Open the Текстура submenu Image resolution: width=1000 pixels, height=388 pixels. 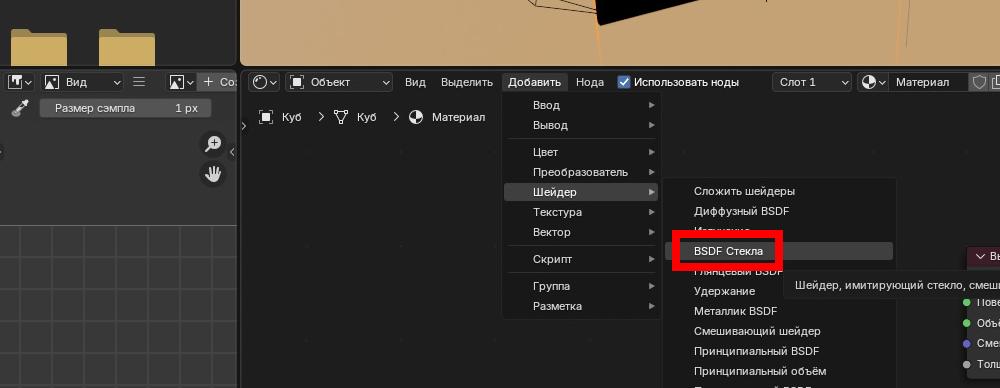pos(581,212)
